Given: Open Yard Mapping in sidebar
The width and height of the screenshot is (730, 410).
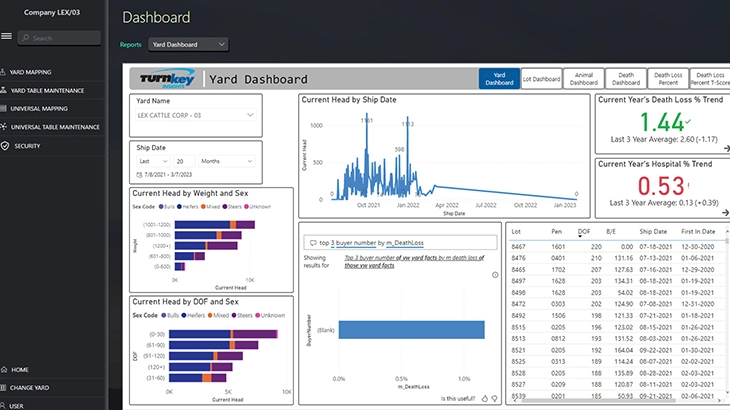Looking at the screenshot, I should click(30, 72).
